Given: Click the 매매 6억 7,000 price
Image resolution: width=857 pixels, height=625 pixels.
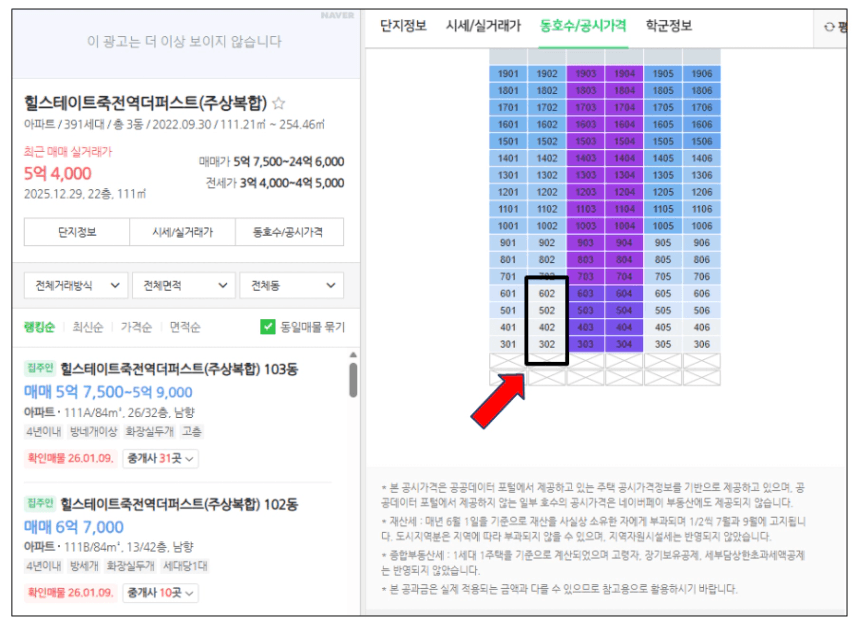Looking at the screenshot, I should [74, 527].
